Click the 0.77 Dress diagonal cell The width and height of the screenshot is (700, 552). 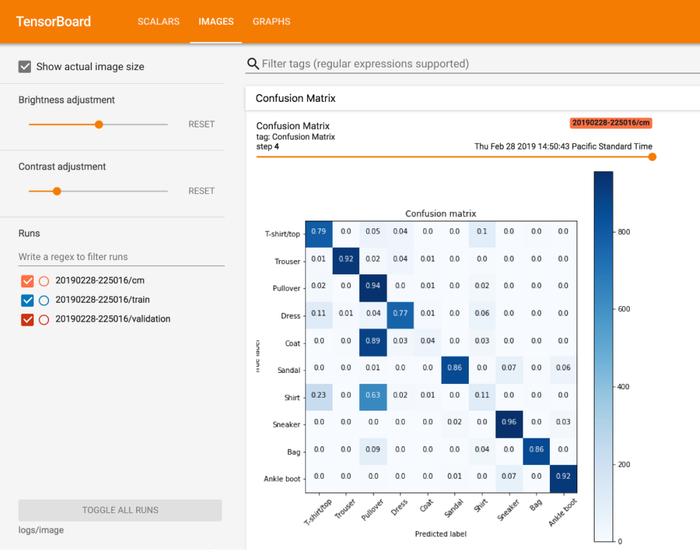[x=400, y=315]
